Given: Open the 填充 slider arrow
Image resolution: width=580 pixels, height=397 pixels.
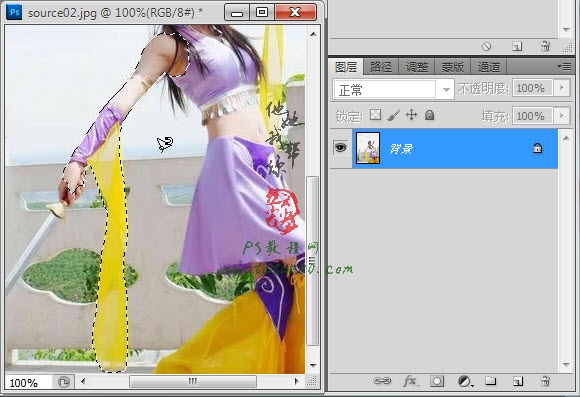Looking at the screenshot, I should pos(562,116).
